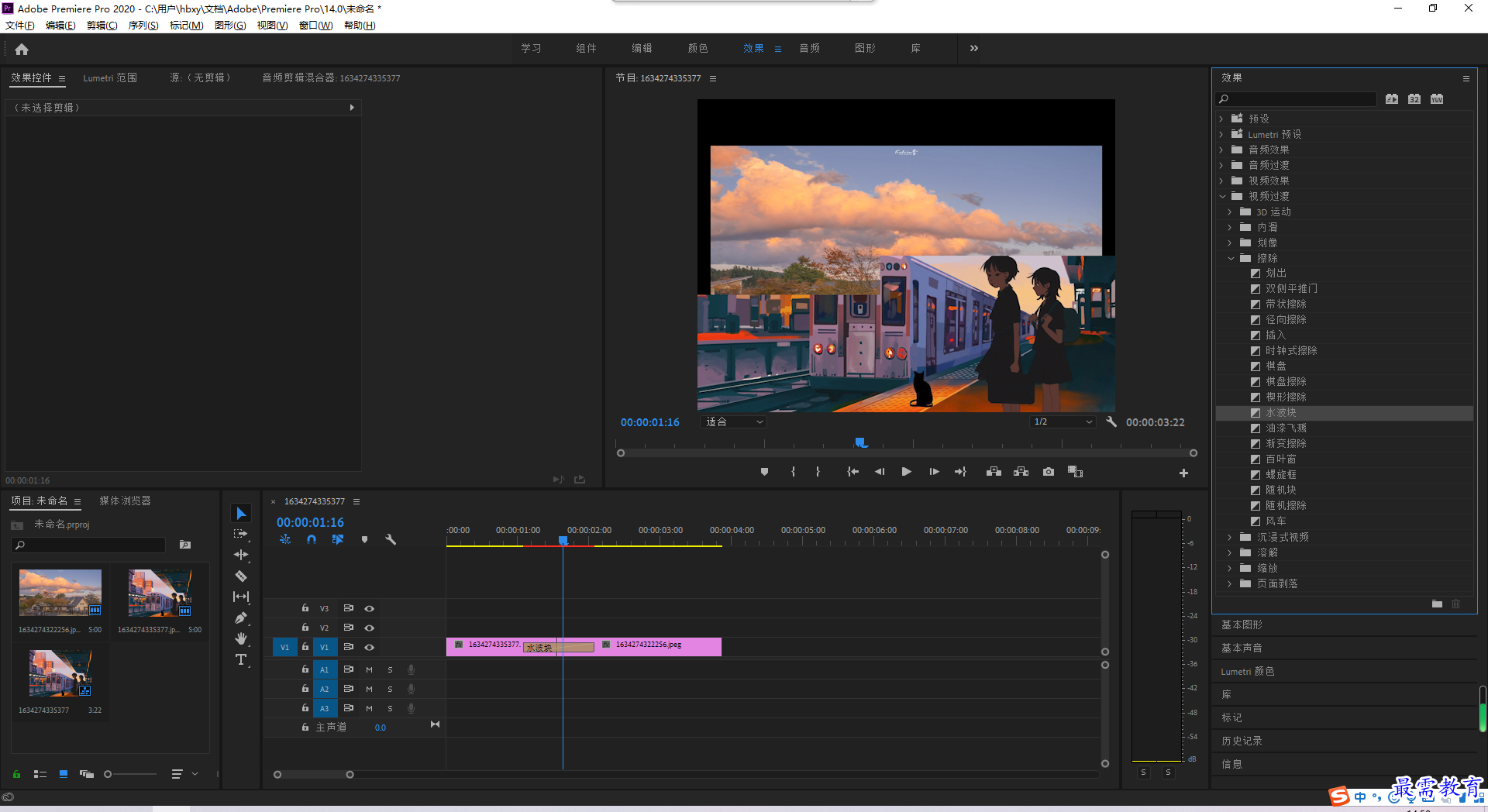Switch to Lumetri 范围 tab
1488x812 pixels.
coord(110,77)
